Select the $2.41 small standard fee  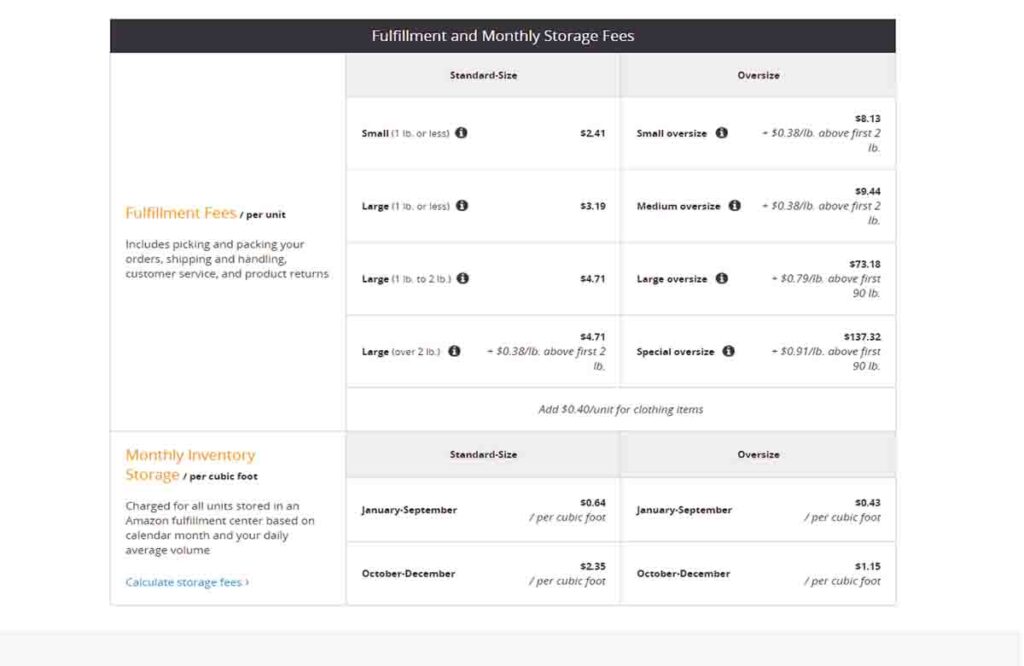(592, 133)
